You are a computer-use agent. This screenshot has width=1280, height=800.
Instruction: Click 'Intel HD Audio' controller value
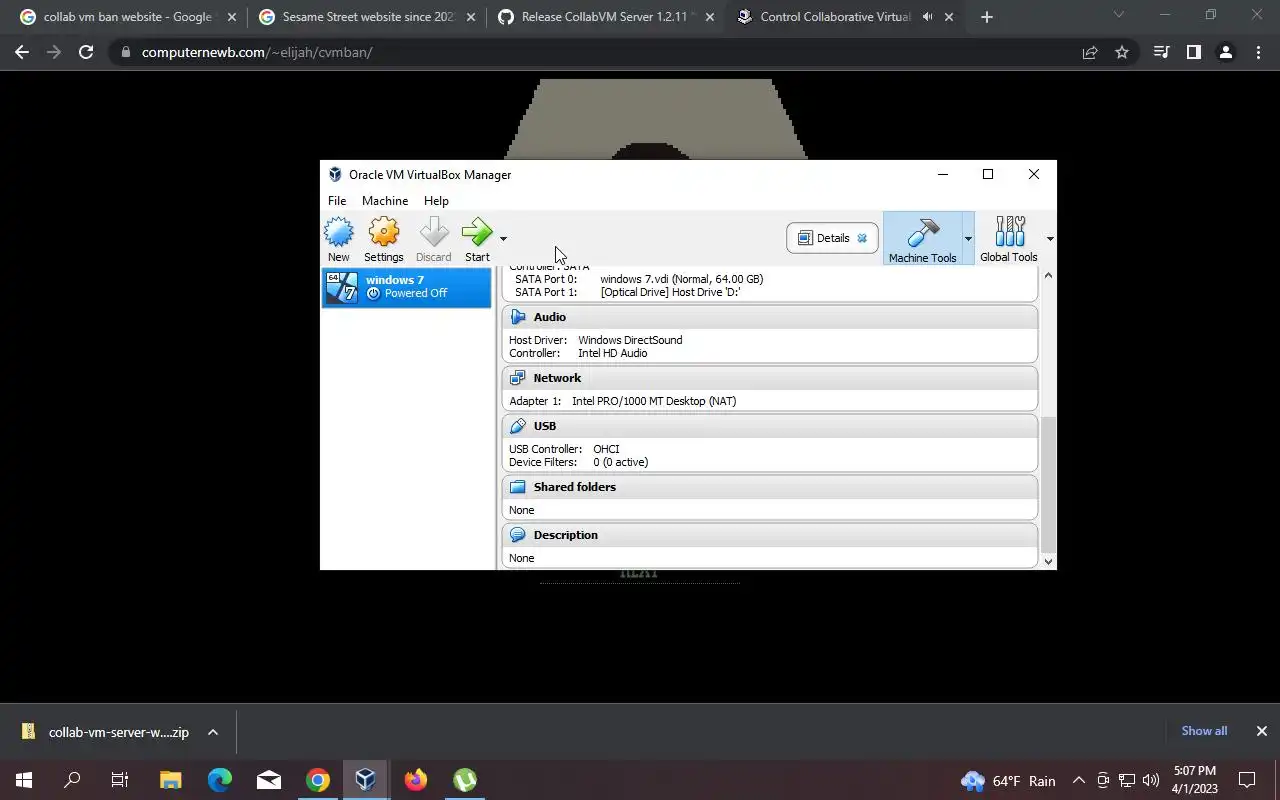coord(612,353)
